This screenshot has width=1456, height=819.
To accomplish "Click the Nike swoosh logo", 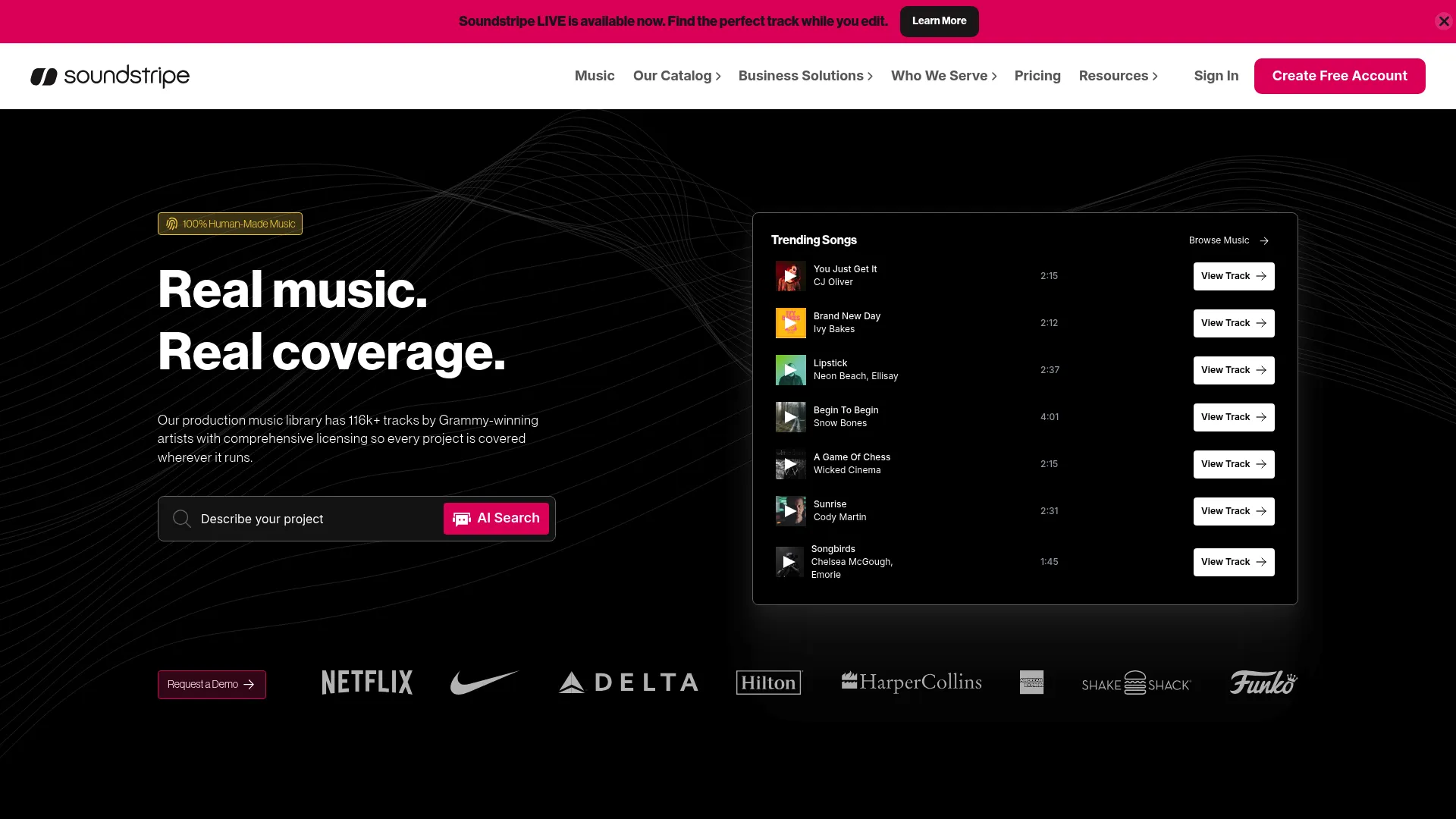I will [x=485, y=682].
